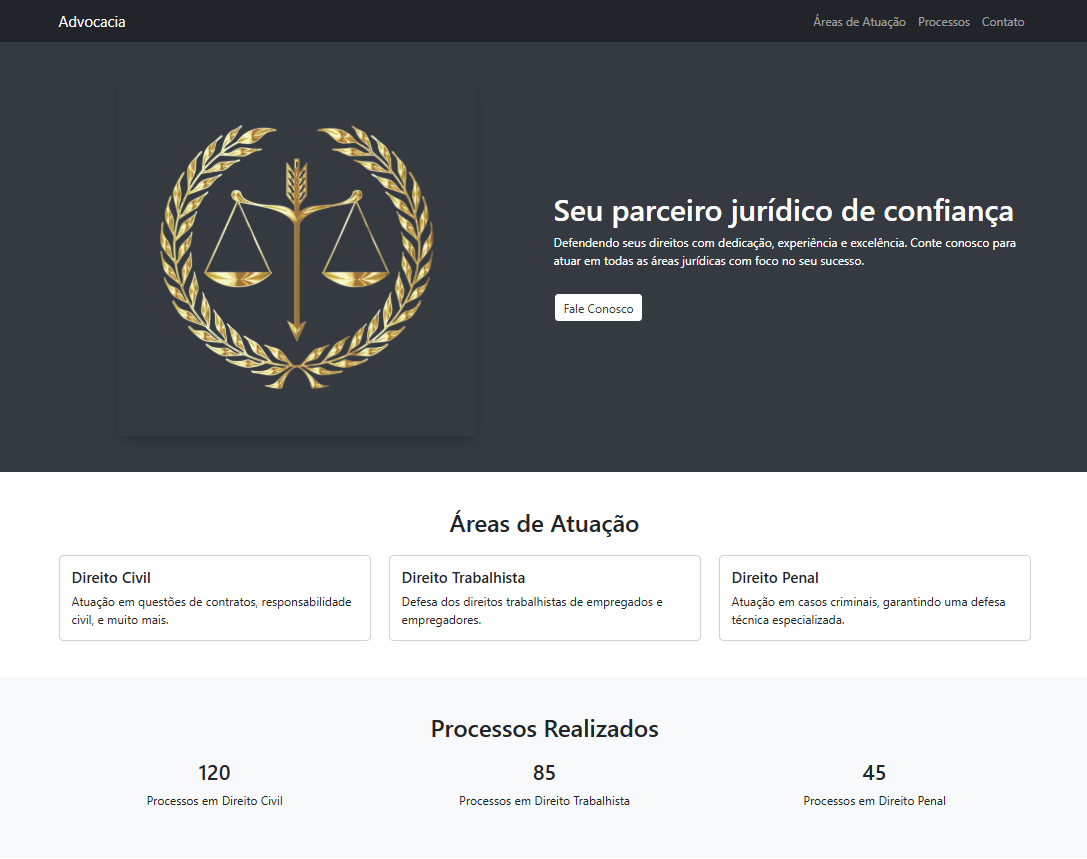Click the Processos em Direito Civil label

click(214, 800)
